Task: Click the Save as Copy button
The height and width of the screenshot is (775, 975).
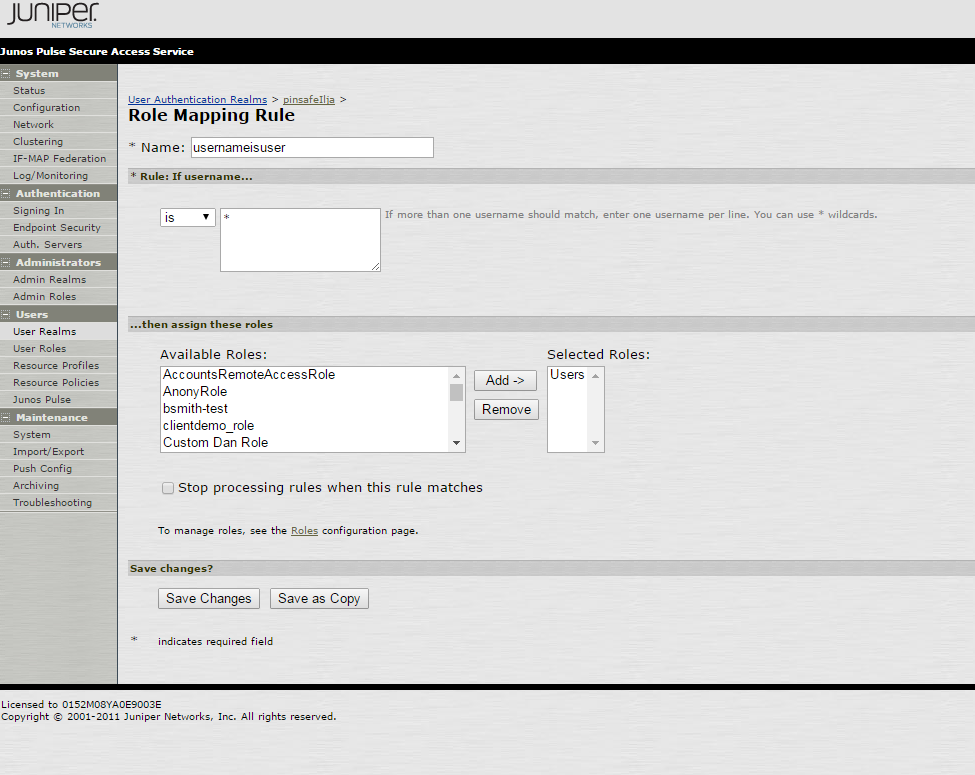Action: [319, 598]
